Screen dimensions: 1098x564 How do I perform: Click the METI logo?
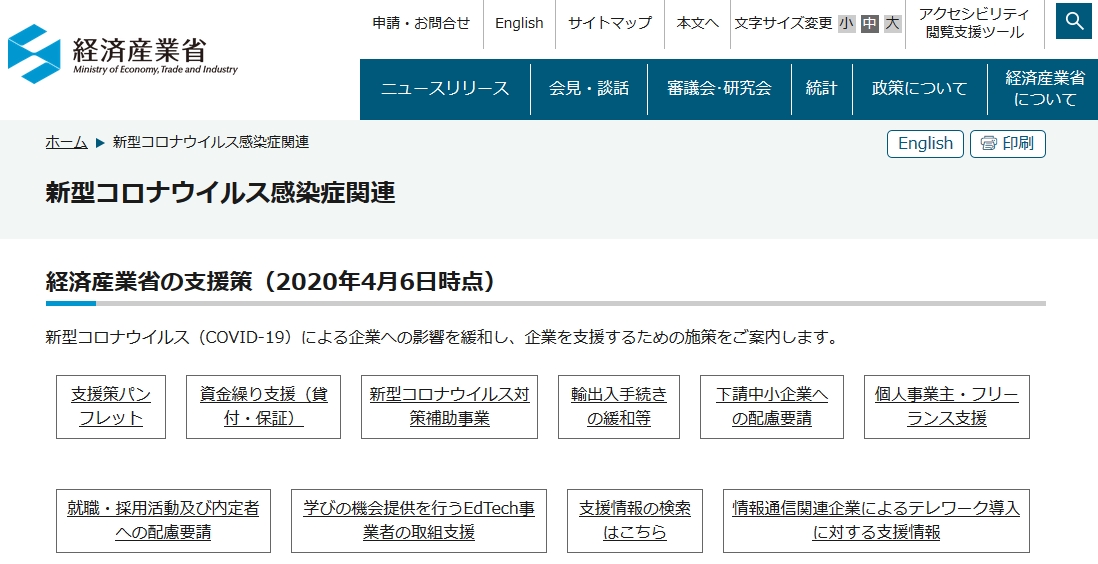(123, 54)
